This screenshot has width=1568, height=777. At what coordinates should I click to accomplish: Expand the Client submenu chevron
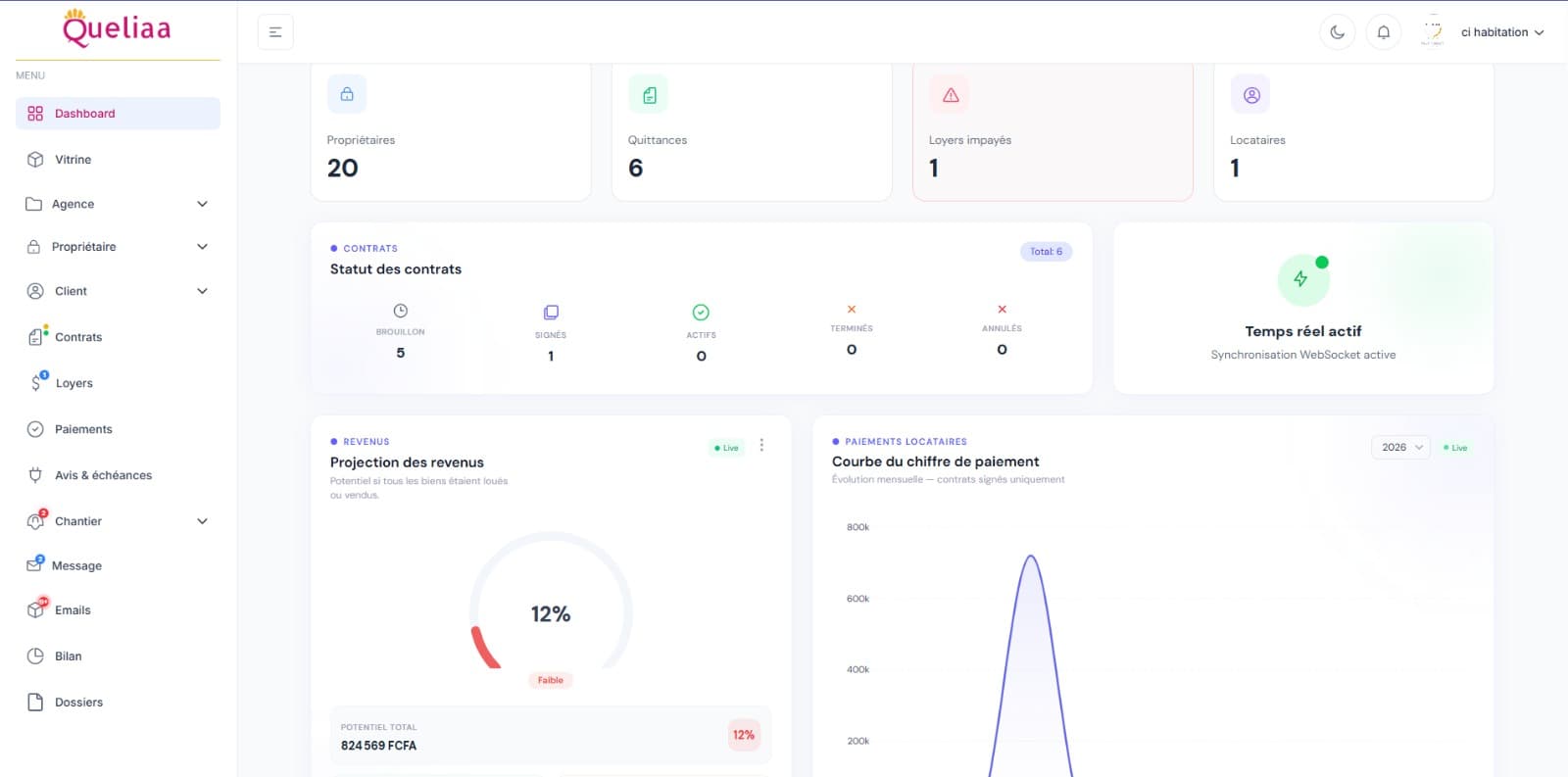point(202,291)
